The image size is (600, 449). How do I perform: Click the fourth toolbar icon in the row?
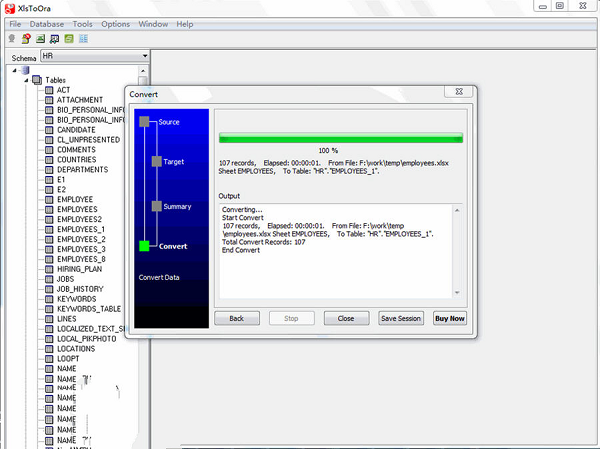54,39
